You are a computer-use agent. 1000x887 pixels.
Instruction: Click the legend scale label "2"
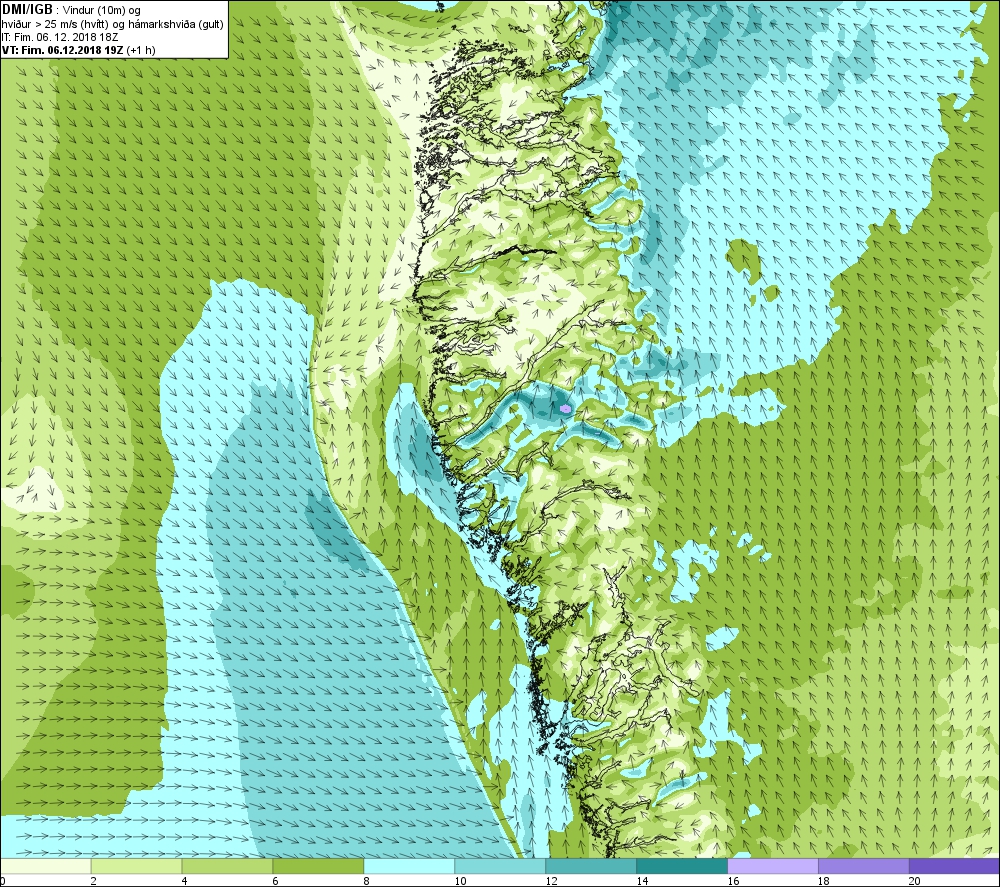click(x=93, y=881)
